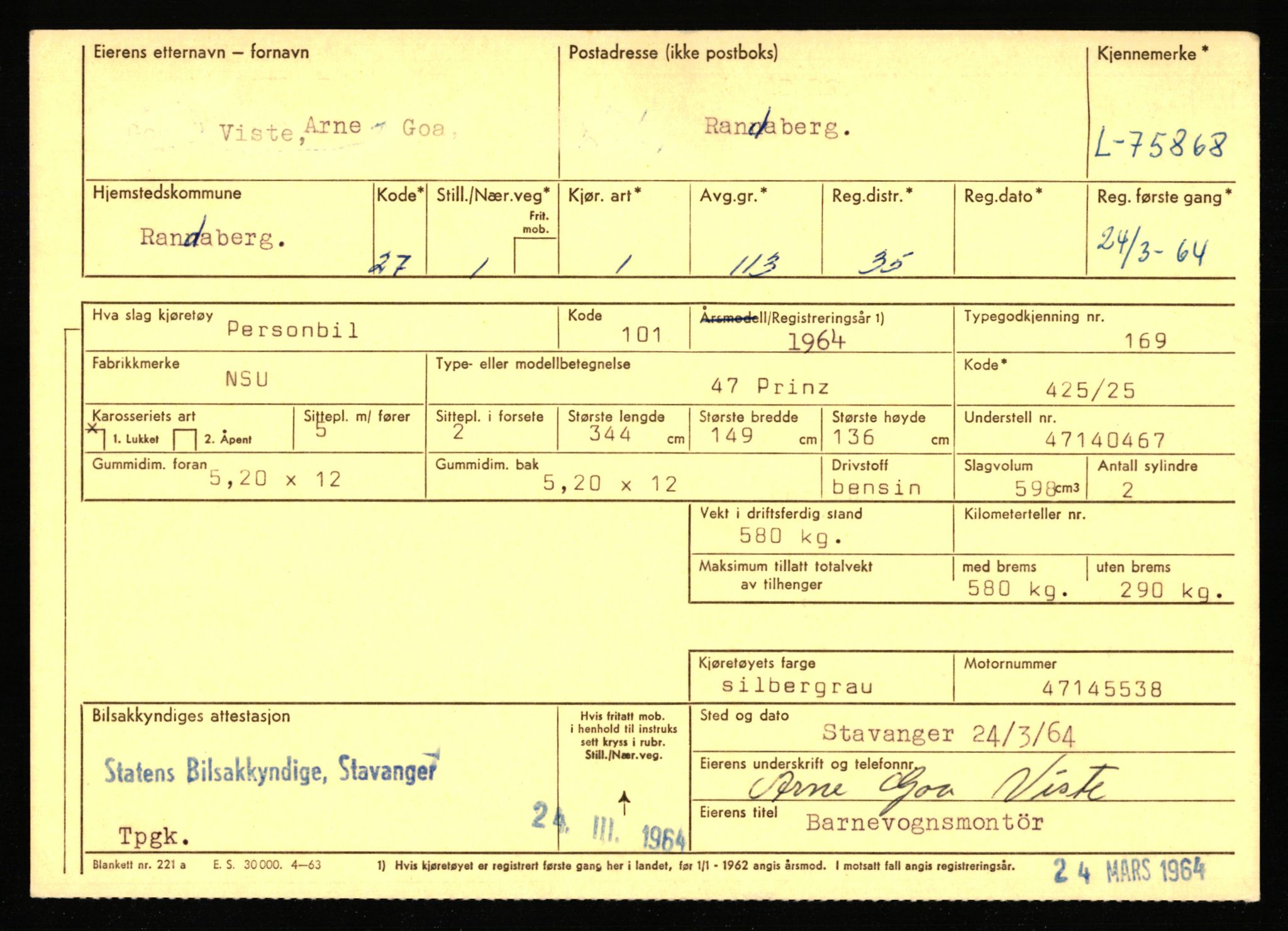
Task: Click the vehicle color 'silbergrau'
Action: pyautogui.click(x=797, y=686)
